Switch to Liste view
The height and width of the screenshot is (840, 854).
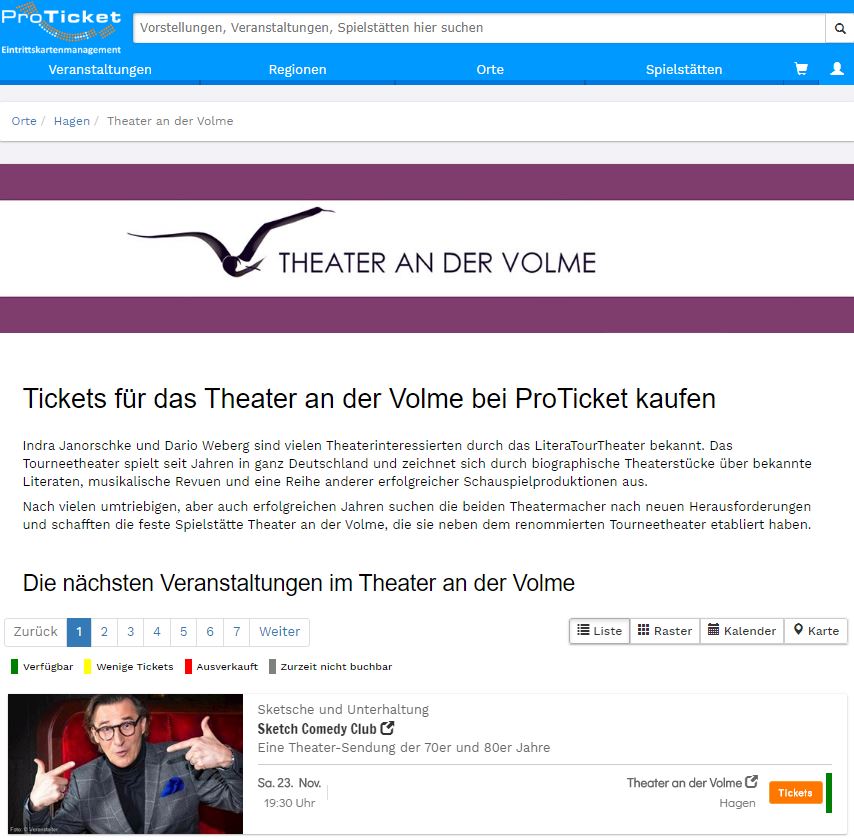point(600,631)
